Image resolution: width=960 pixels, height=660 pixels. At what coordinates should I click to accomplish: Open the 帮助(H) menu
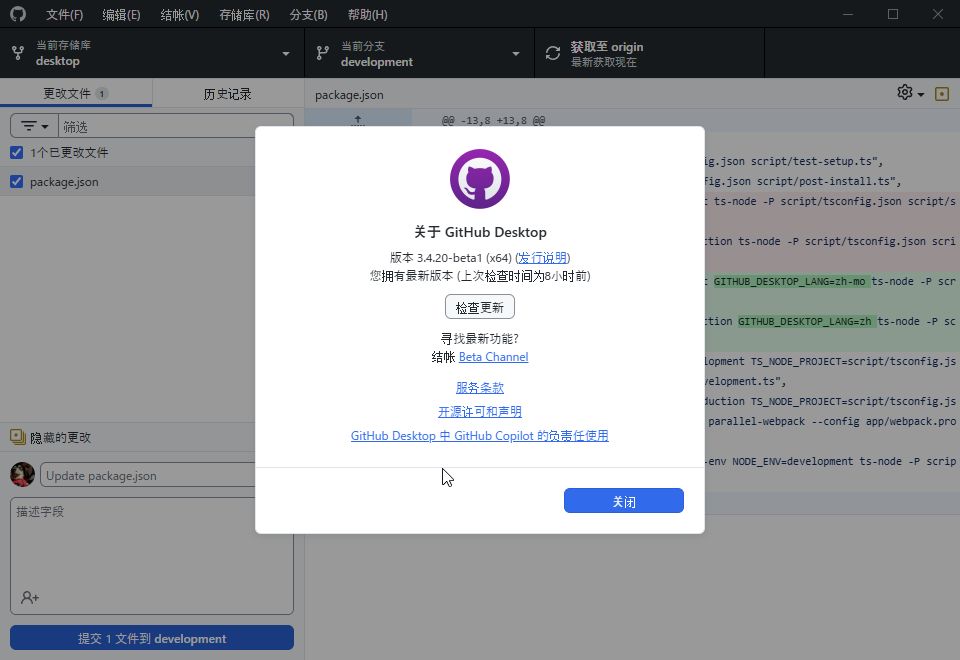[367, 15]
